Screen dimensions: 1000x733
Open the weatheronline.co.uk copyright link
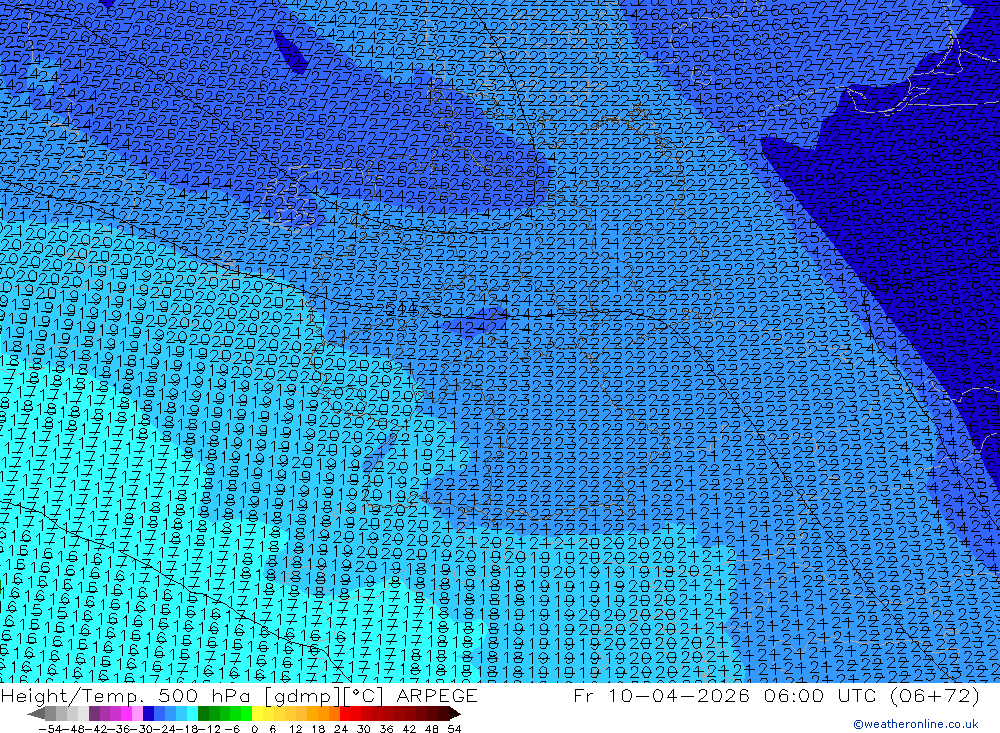click(x=915, y=724)
